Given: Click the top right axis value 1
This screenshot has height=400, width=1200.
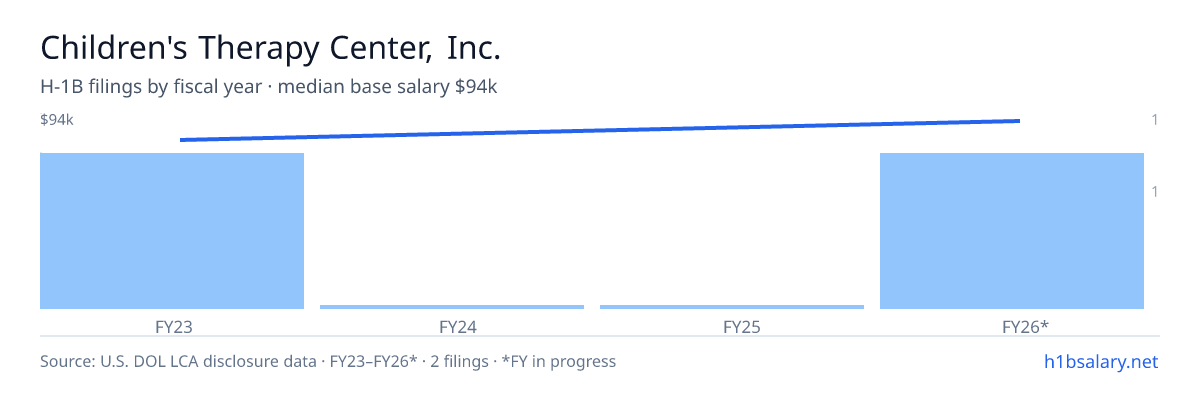Looking at the screenshot, I should click(x=1155, y=120).
